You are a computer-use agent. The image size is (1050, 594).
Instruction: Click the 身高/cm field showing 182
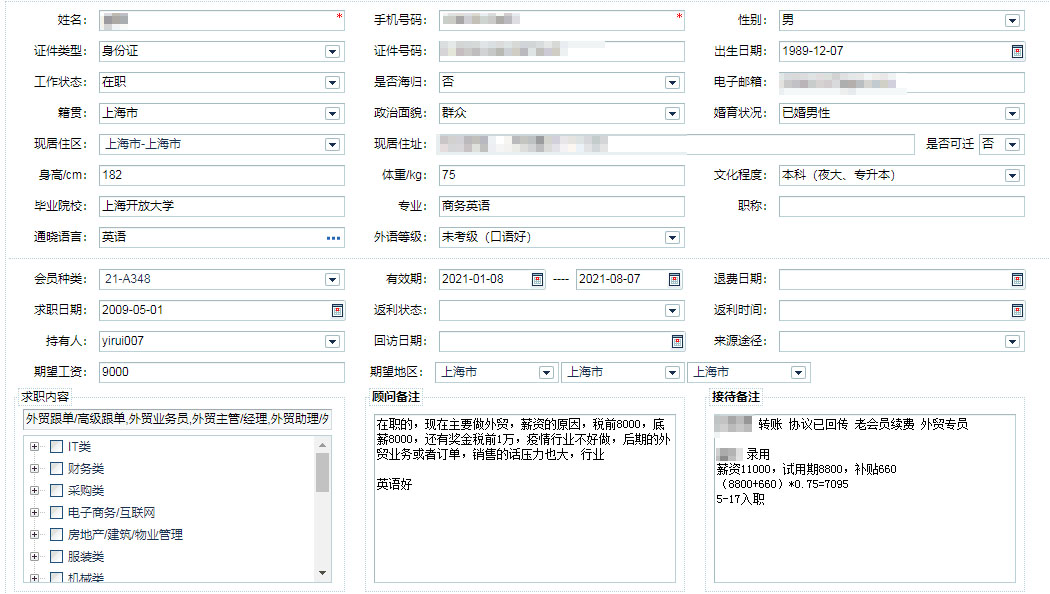[x=222, y=175]
